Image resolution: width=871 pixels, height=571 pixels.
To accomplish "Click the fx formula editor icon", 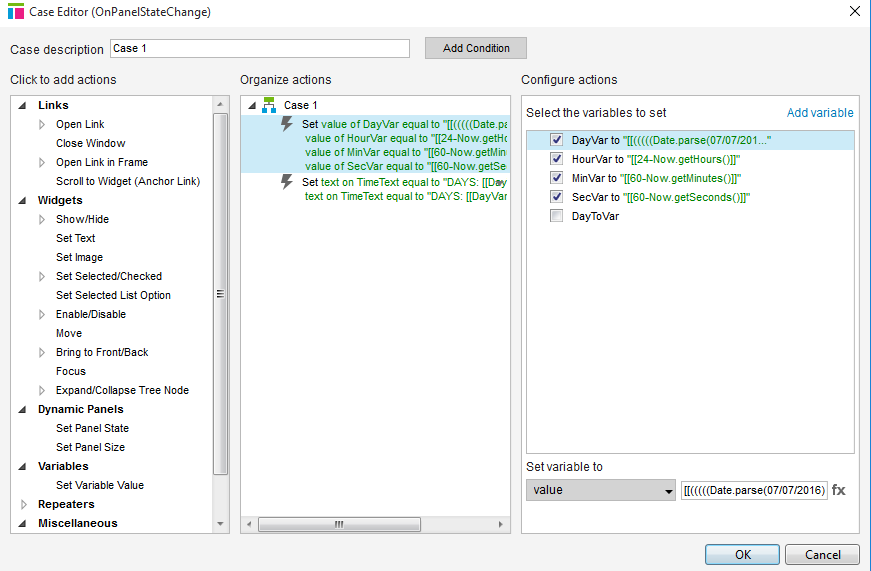I will pyautogui.click(x=838, y=490).
